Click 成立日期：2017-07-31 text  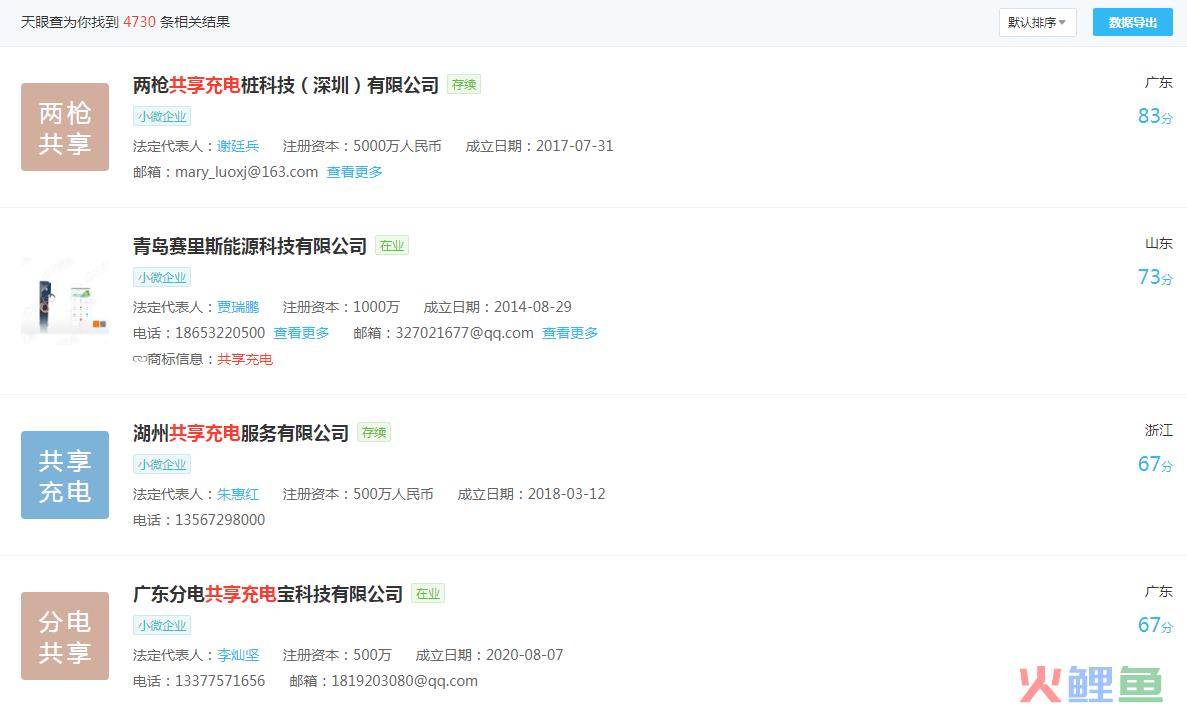[x=539, y=146]
